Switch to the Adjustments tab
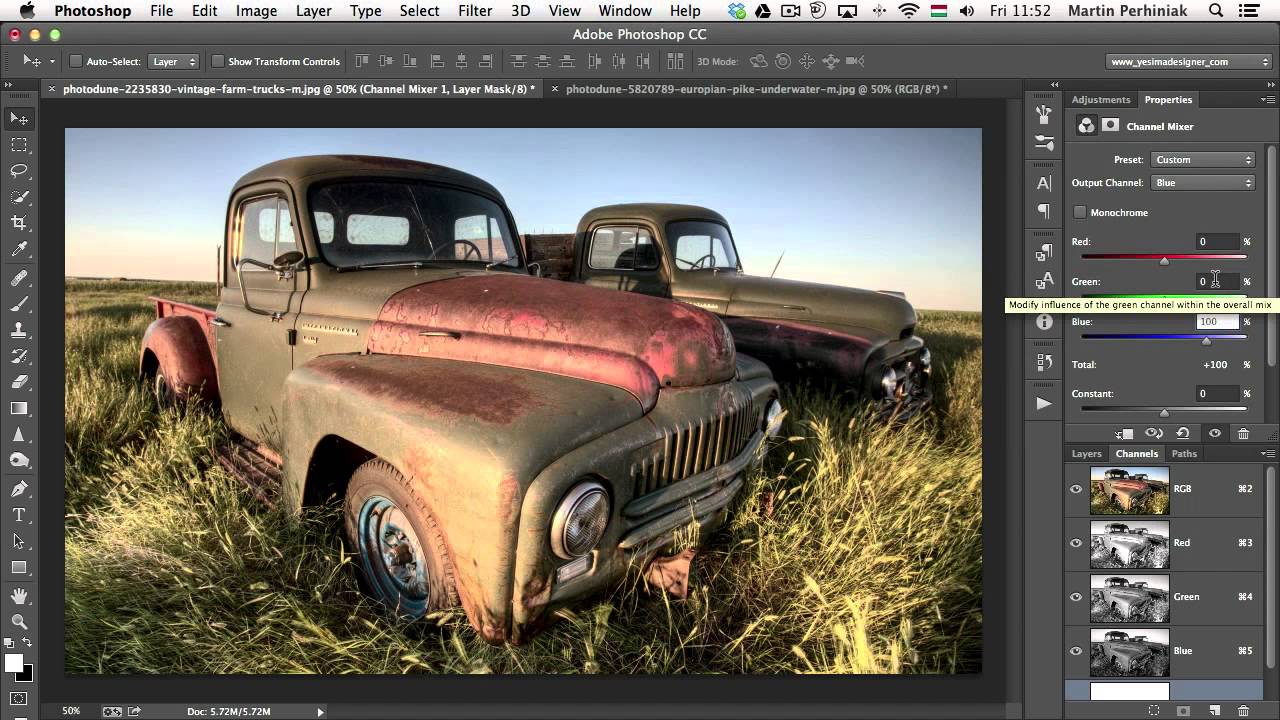 point(1101,100)
